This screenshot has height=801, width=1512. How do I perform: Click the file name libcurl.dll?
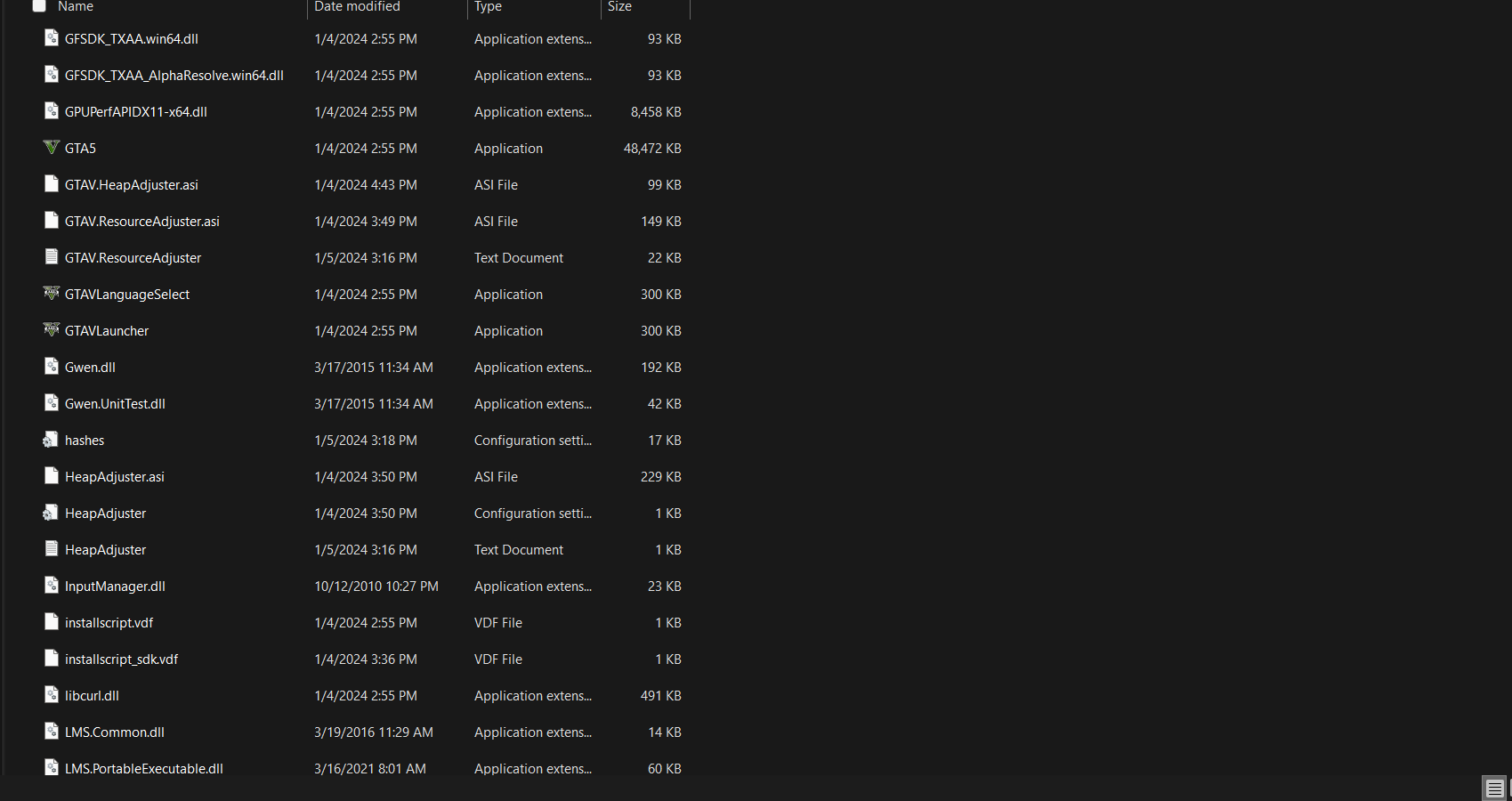[92, 696]
